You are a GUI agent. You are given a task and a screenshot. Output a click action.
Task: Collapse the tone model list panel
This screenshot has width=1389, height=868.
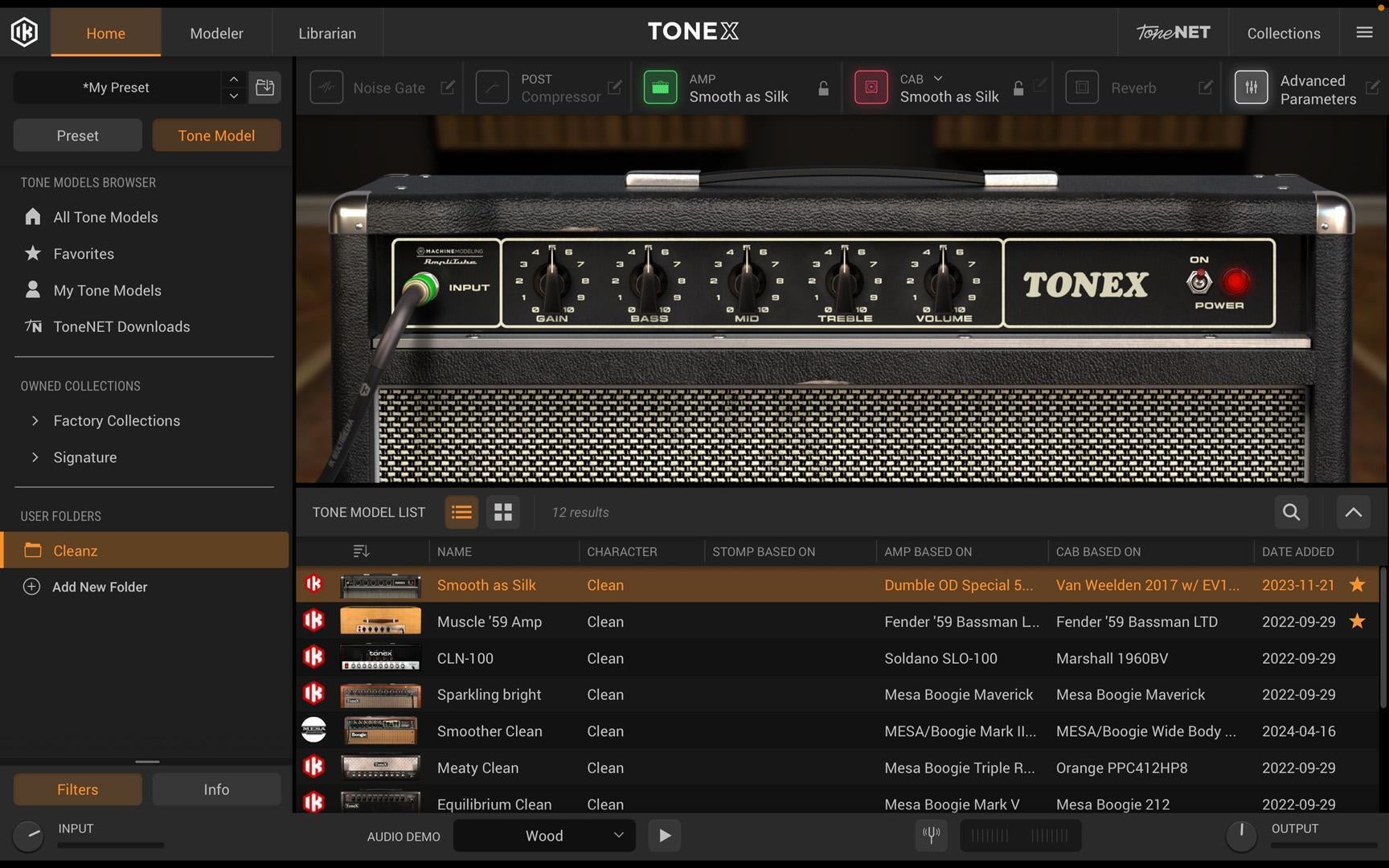coord(1353,512)
